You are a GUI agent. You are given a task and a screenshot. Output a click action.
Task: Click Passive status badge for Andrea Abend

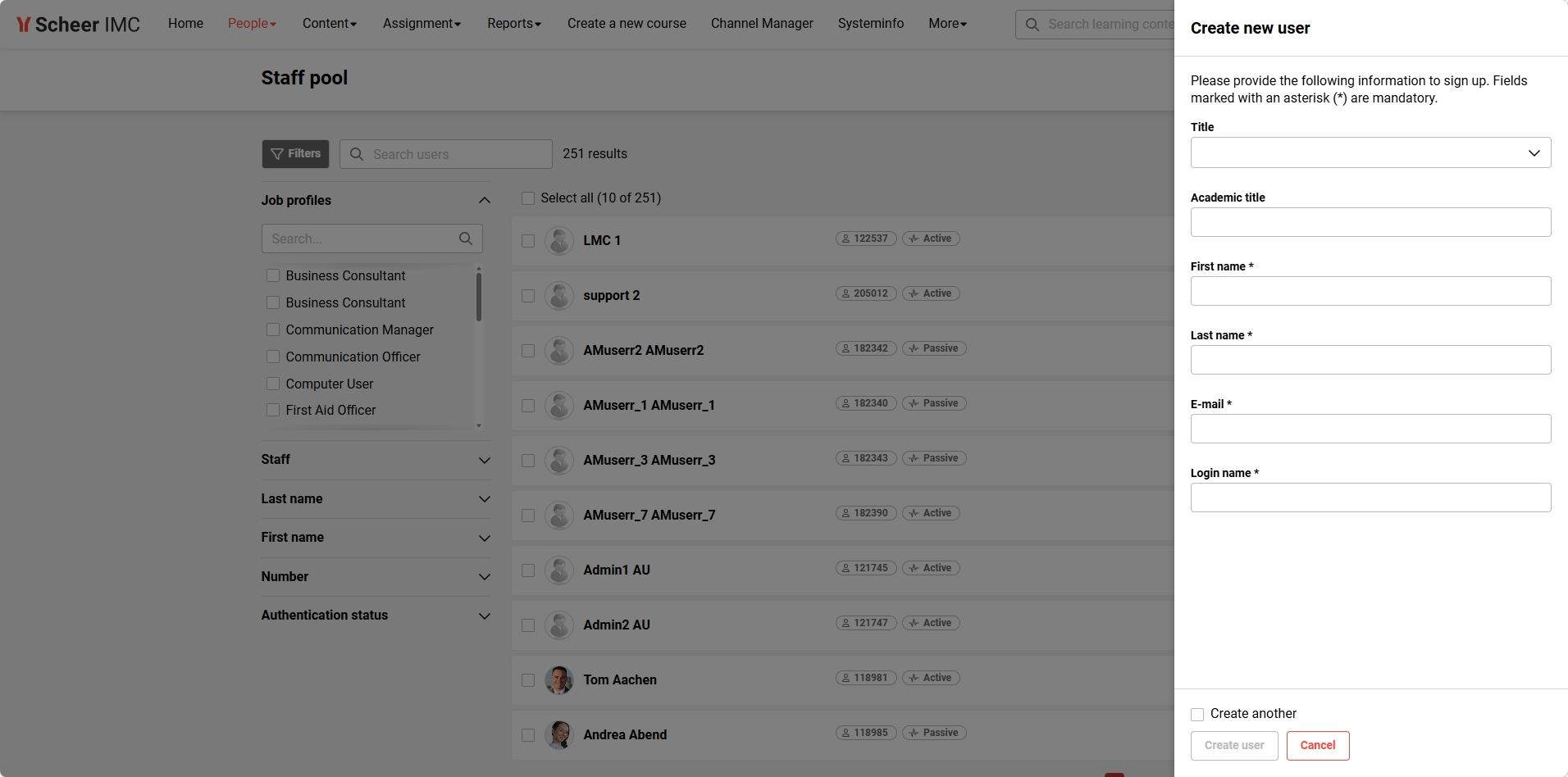[934, 733]
